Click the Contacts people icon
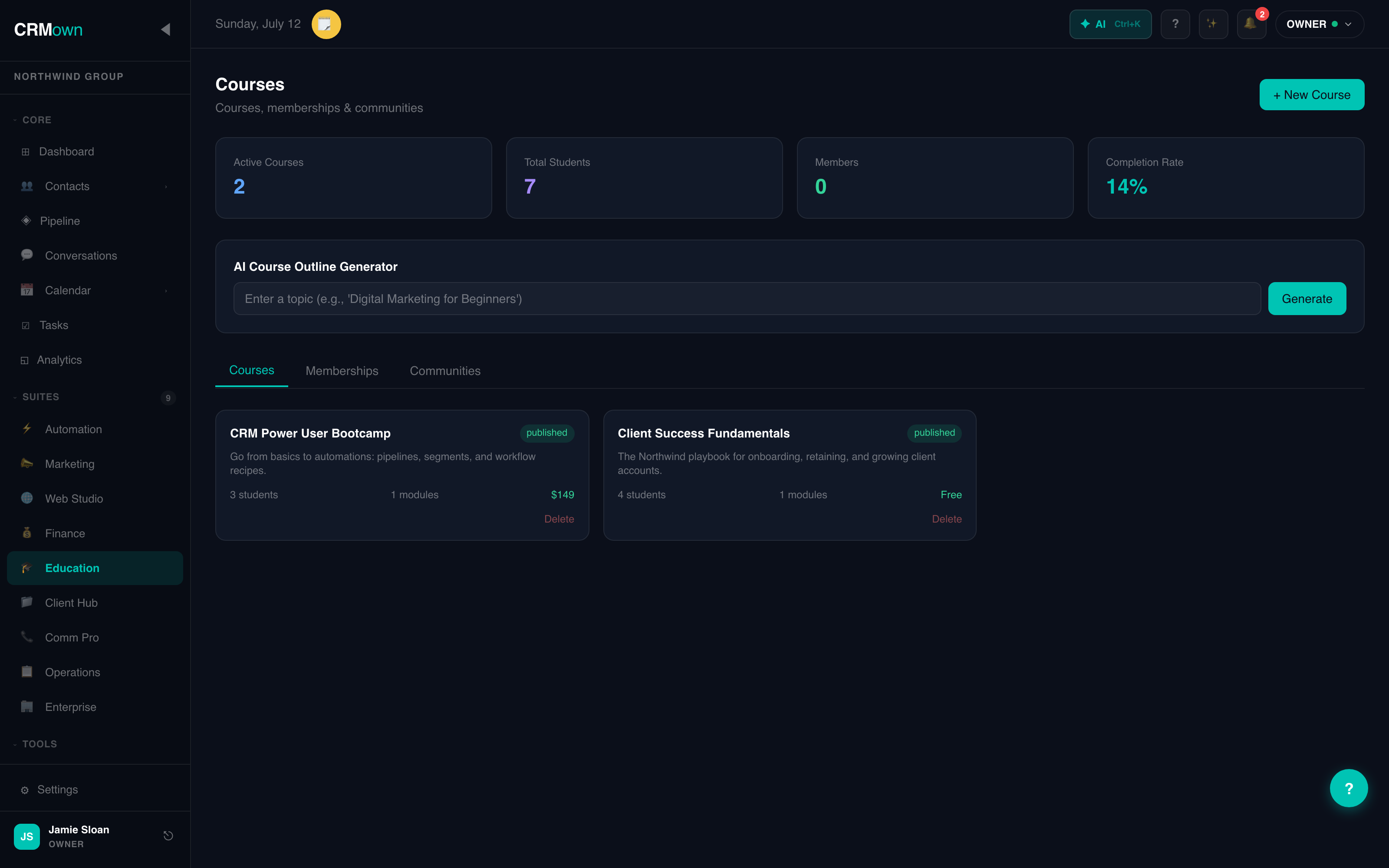This screenshot has width=1389, height=868. (27, 186)
